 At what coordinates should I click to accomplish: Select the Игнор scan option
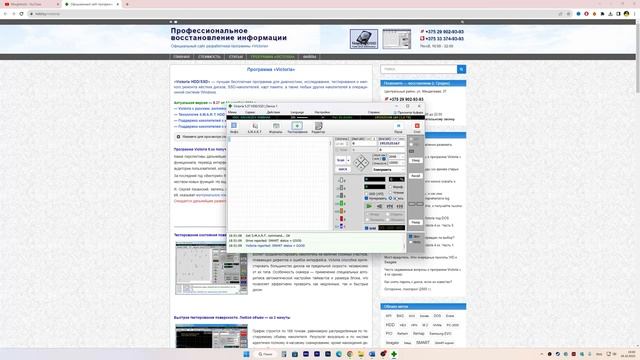(x=374, y=214)
